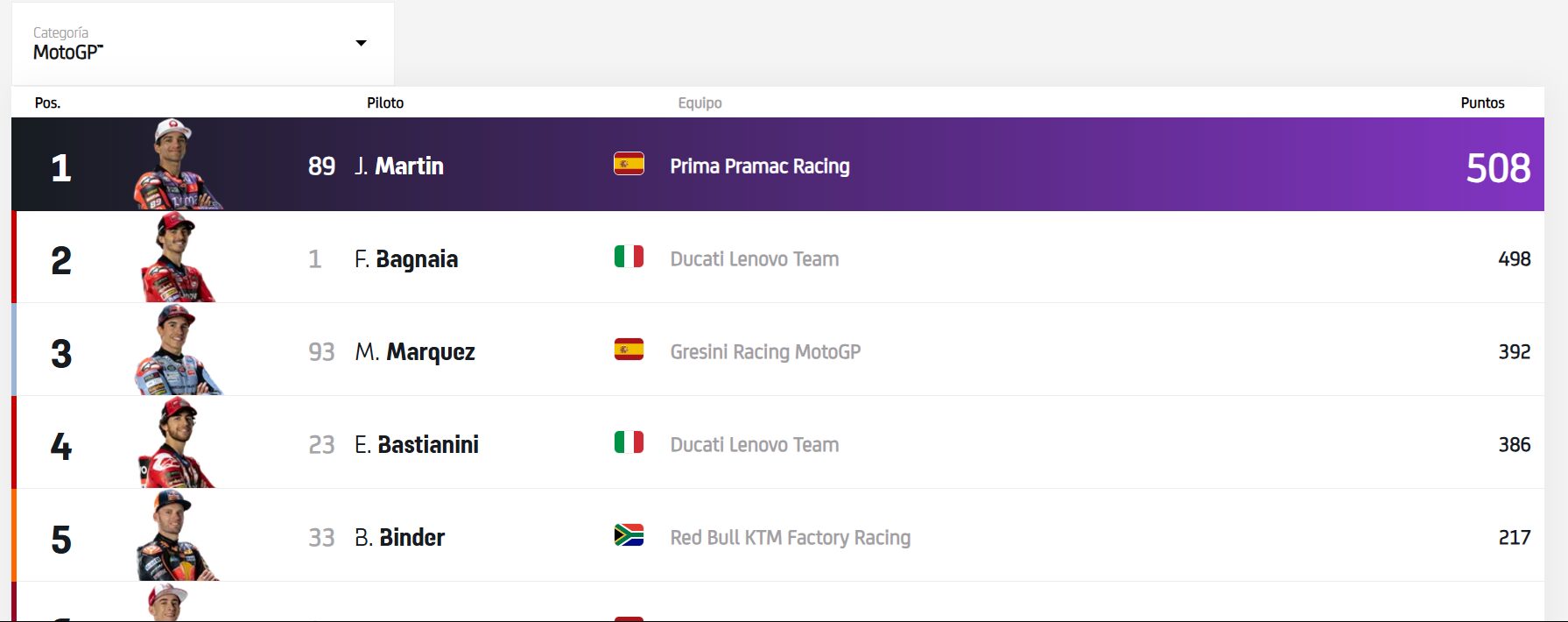Click Spain flag in M. Marquez row
The height and width of the screenshot is (622, 1568).
pos(629,350)
